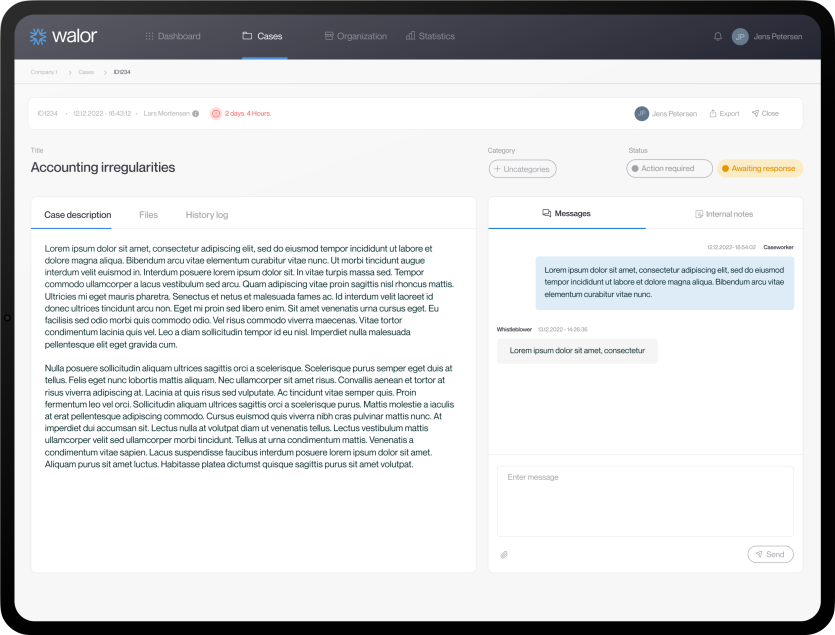Click the Company 1 breadcrumb
This screenshot has height=635, width=835.
[44, 72]
